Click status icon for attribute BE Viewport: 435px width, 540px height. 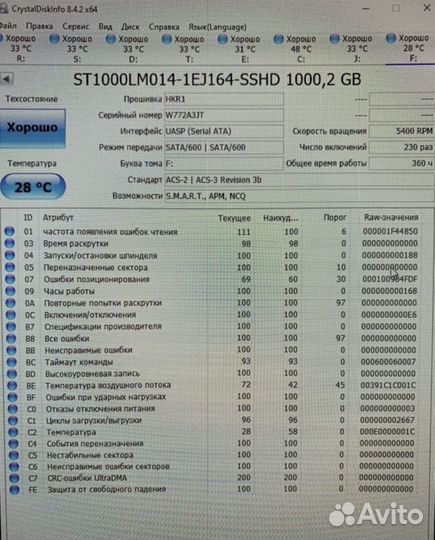(x=12, y=385)
